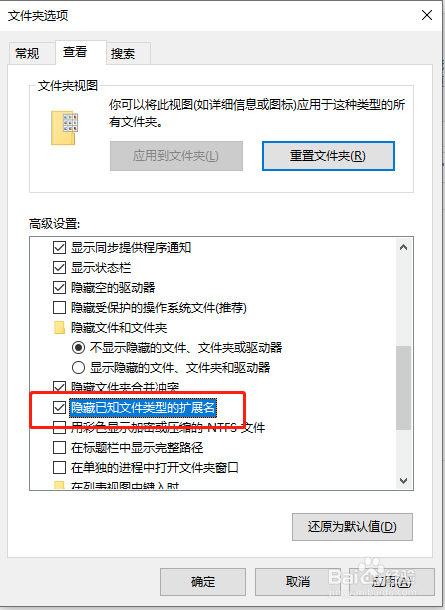Enable 隐藏受保护的操作系统文件 checkbox

pos(59,308)
